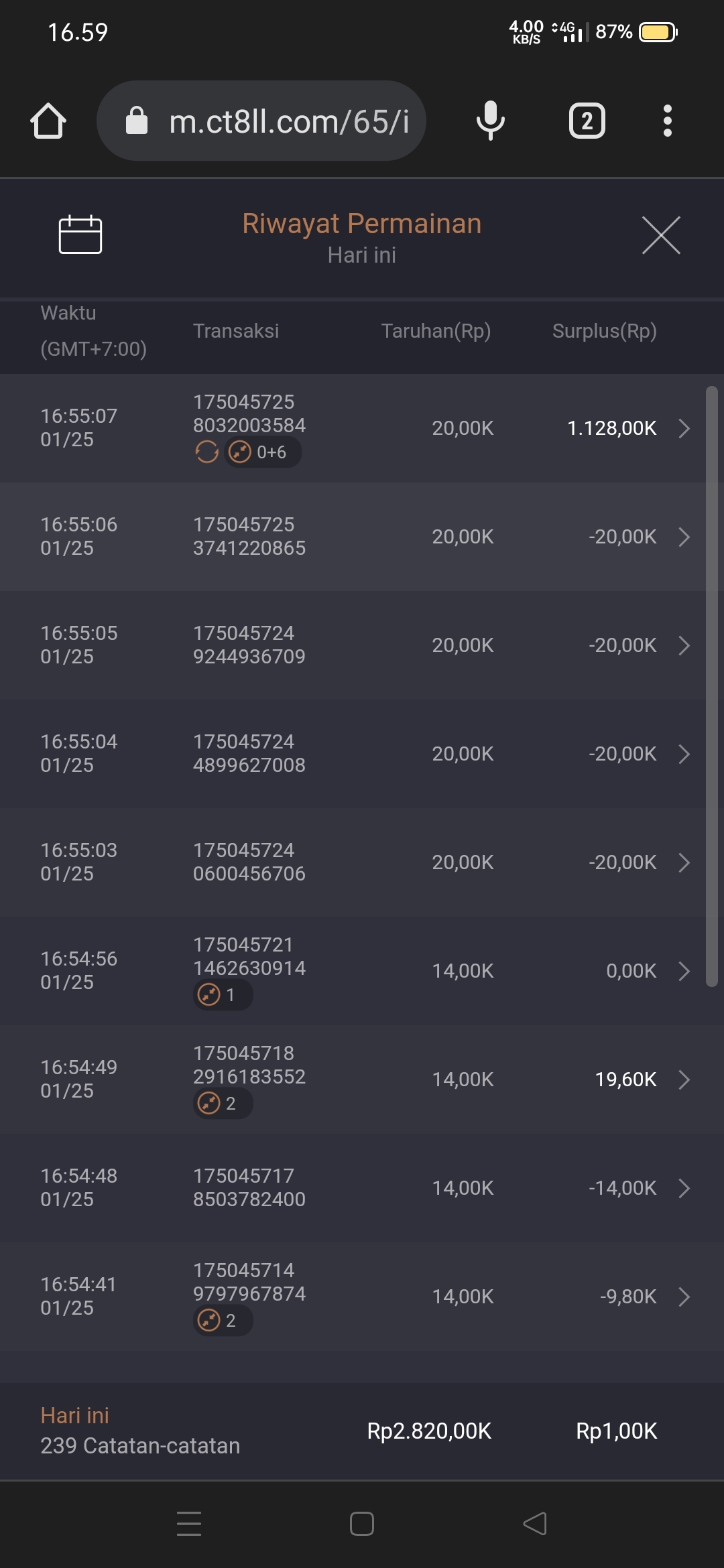Open the calendar date picker icon
Screen dimensions: 724x1568
(80, 235)
